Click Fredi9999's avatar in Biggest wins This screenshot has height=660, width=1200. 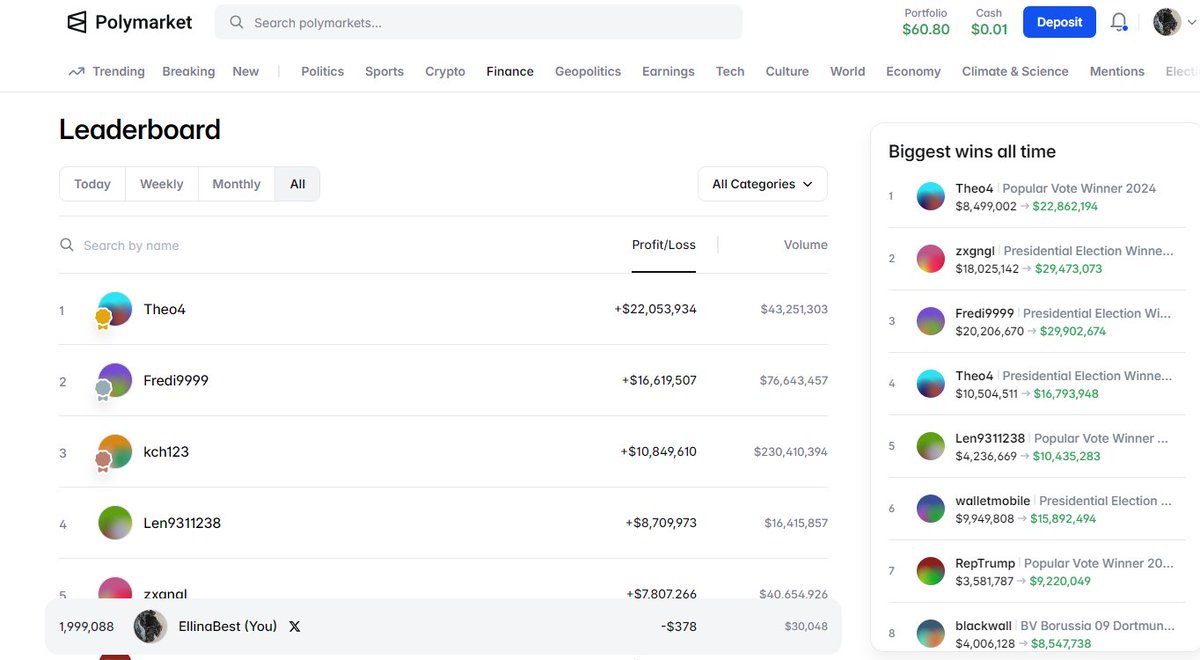tap(931, 321)
